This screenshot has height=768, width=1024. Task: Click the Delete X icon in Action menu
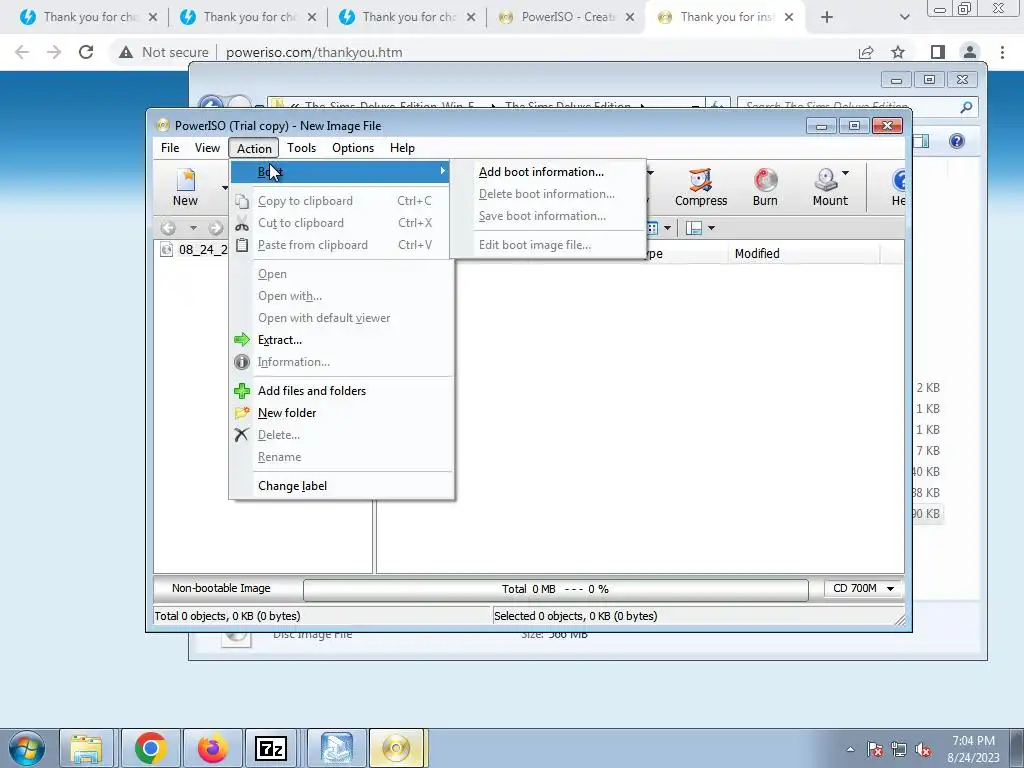pyautogui.click(x=242, y=435)
